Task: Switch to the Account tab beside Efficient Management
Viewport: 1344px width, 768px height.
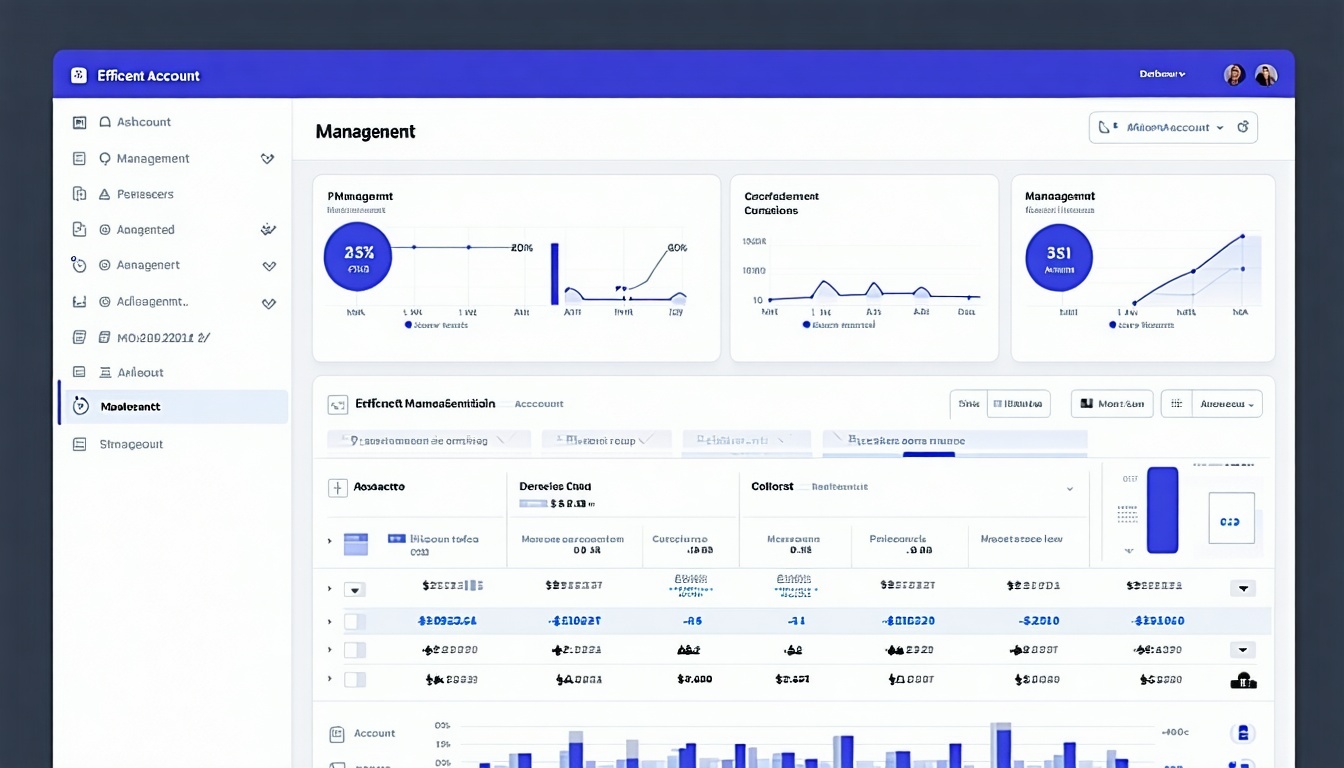Action: pyautogui.click(x=539, y=403)
